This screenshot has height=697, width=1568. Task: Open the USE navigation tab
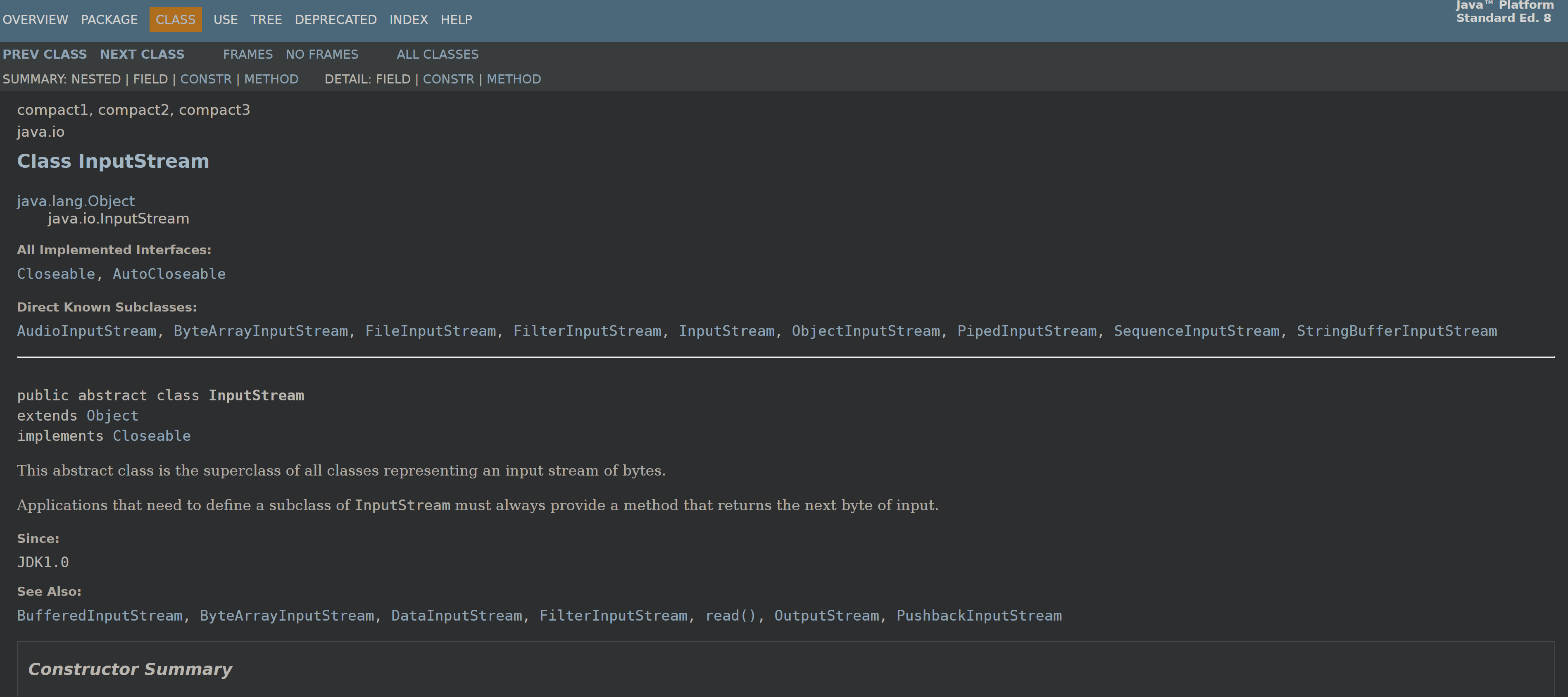point(226,19)
